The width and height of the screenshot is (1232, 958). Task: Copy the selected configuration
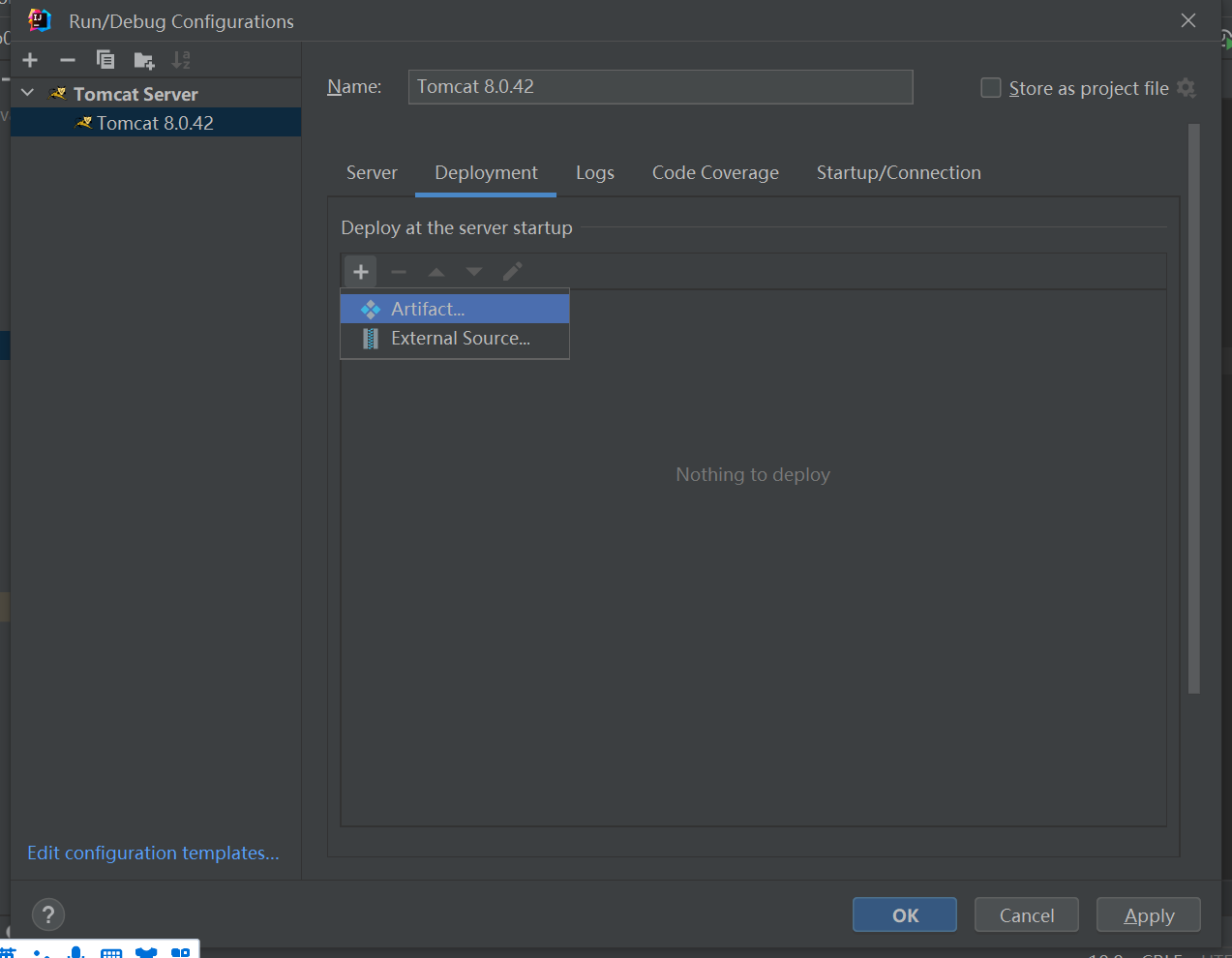(x=105, y=60)
